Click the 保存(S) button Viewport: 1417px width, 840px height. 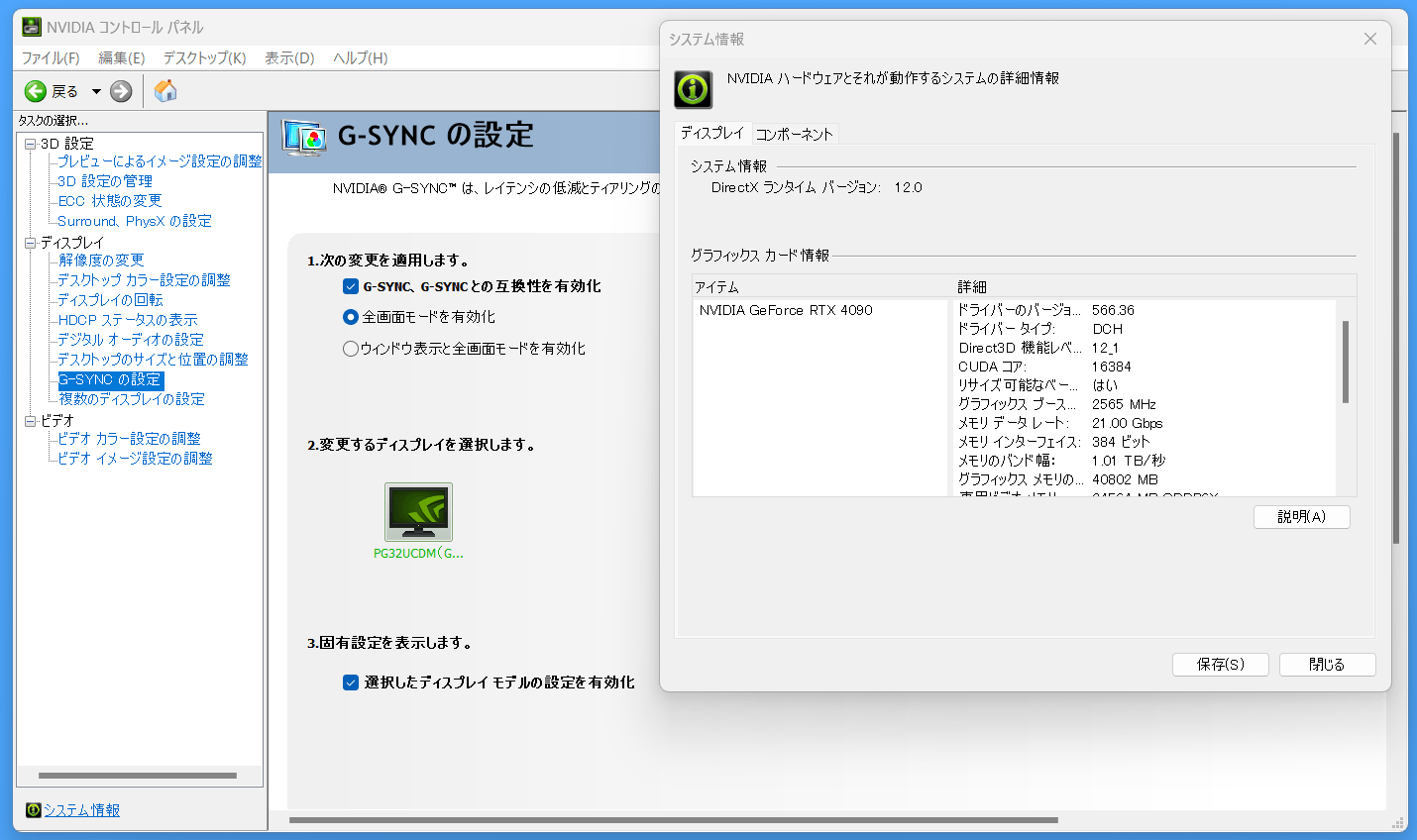(1220, 665)
